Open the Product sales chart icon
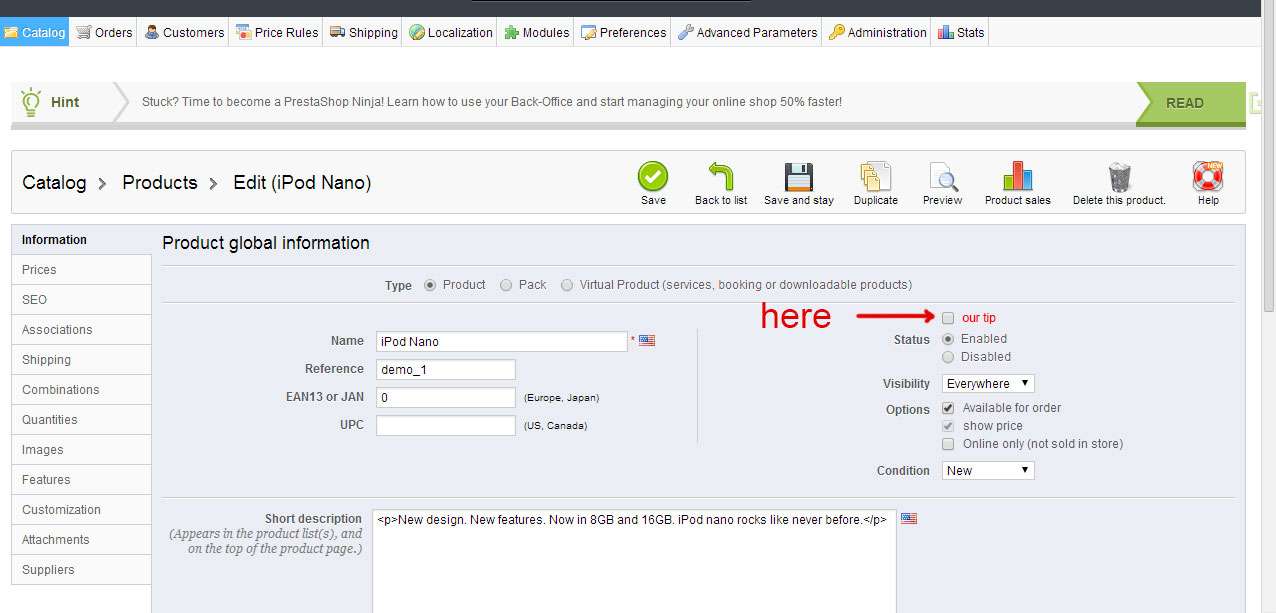The width and height of the screenshot is (1276, 613). [x=1017, y=176]
